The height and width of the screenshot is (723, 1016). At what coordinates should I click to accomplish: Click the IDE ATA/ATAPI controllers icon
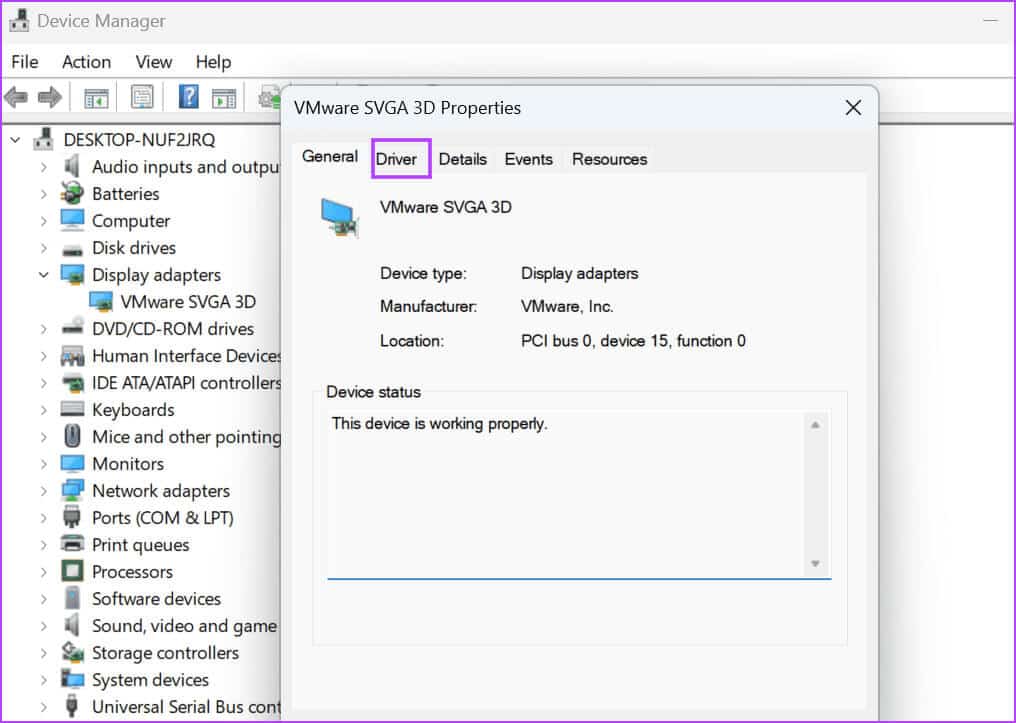pyautogui.click(x=72, y=383)
